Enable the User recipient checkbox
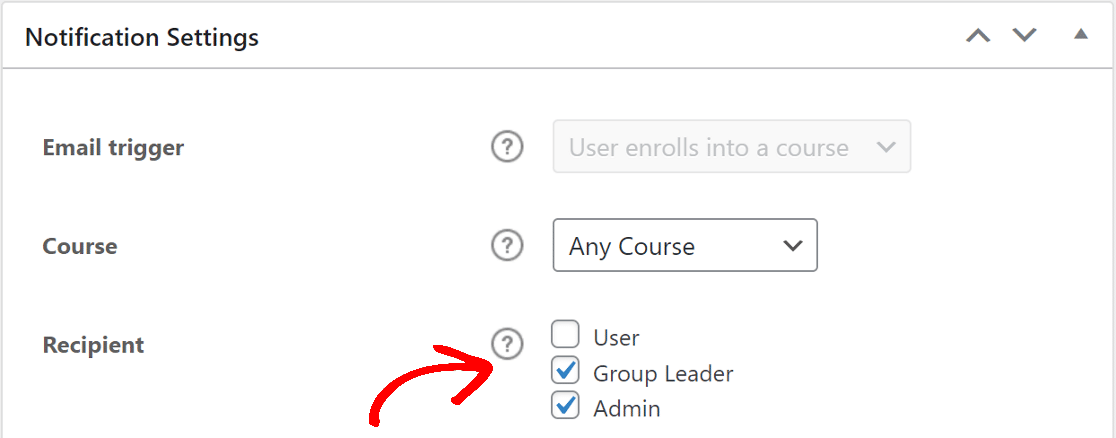This screenshot has height=438, width=1116. click(x=565, y=335)
